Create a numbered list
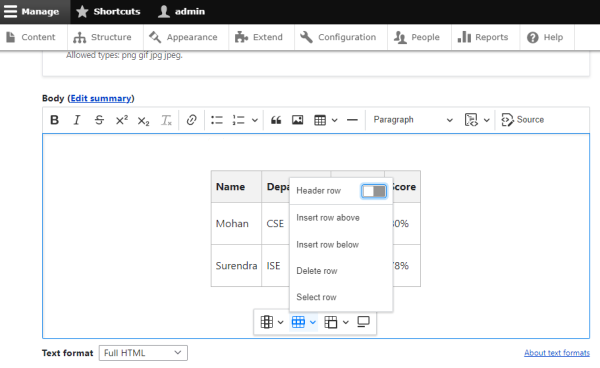This screenshot has height=368, width=600. [x=238, y=120]
